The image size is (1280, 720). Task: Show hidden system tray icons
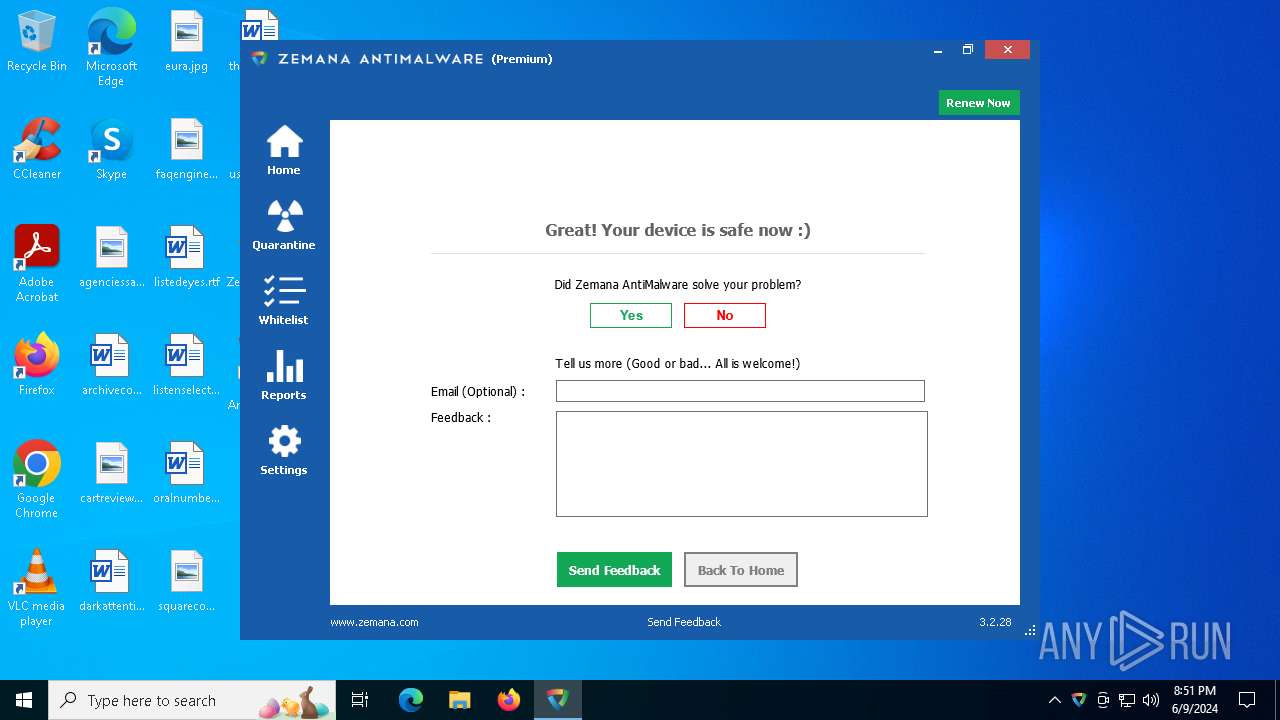coord(1054,700)
